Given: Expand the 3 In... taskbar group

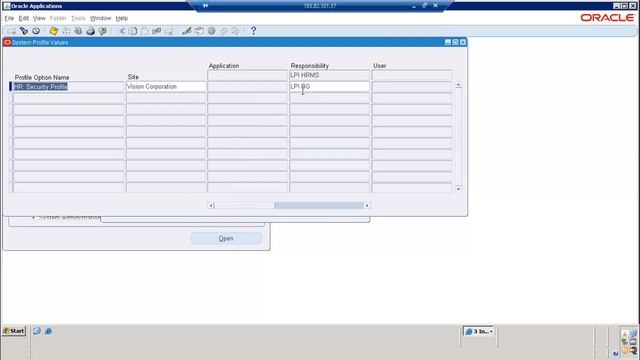Looking at the screenshot, I should (x=479, y=331).
